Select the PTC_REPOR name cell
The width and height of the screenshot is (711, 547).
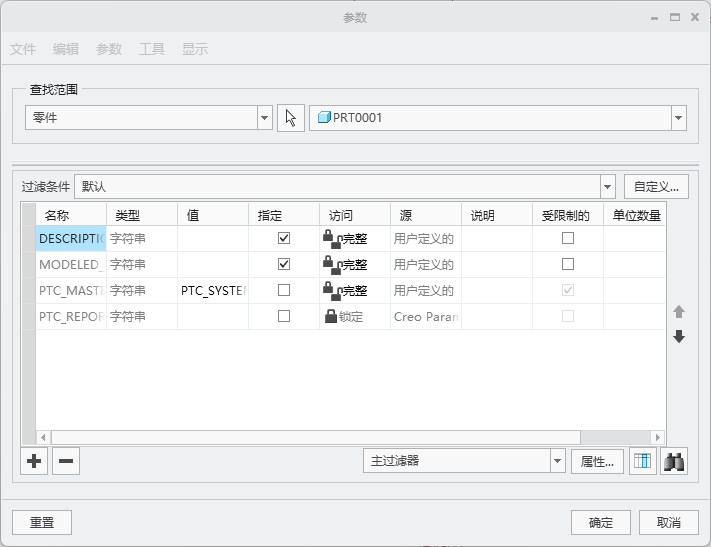[x=71, y=316]
